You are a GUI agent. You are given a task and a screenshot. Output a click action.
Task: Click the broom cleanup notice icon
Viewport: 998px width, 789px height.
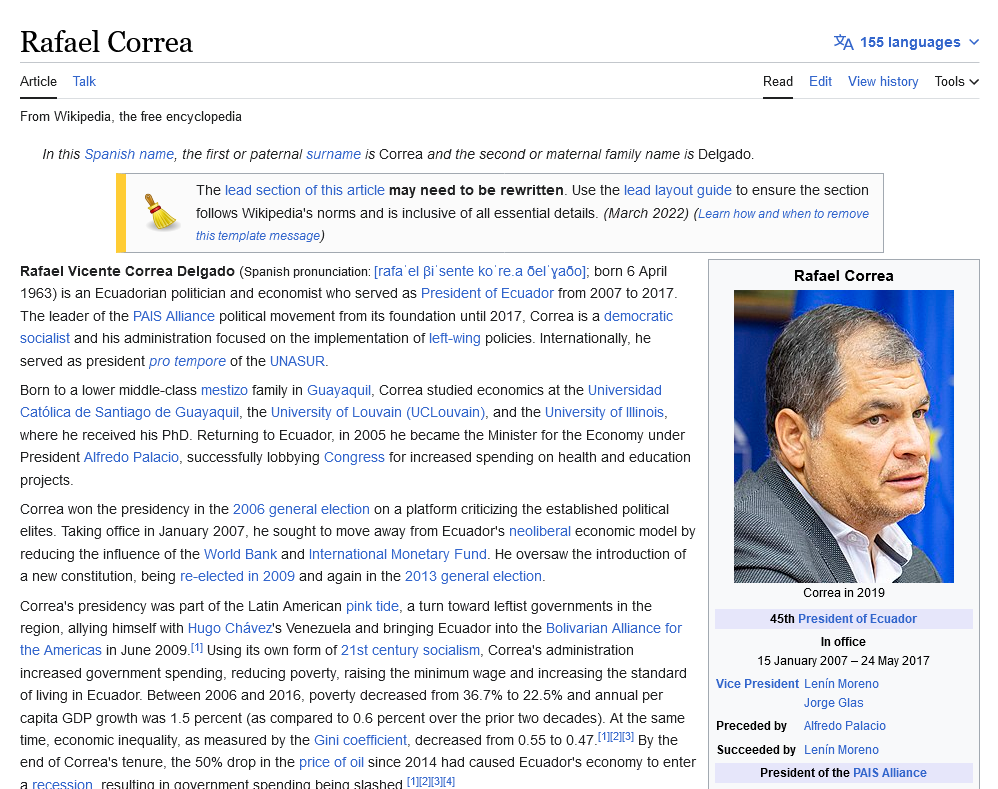click(161, 212)
